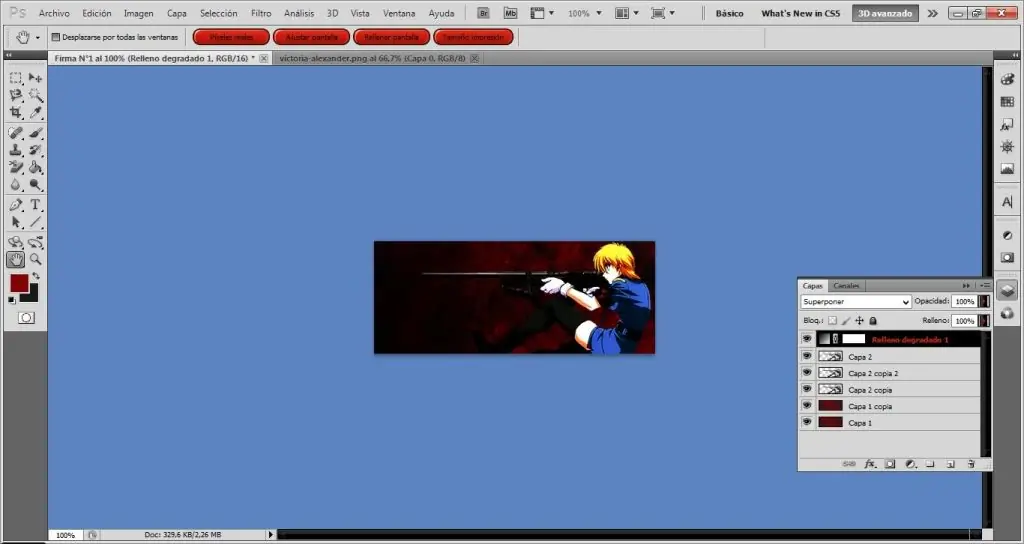1024x544 pixels.
Task: Open the Layers panel options menu
Action: [x=985, y=285]
